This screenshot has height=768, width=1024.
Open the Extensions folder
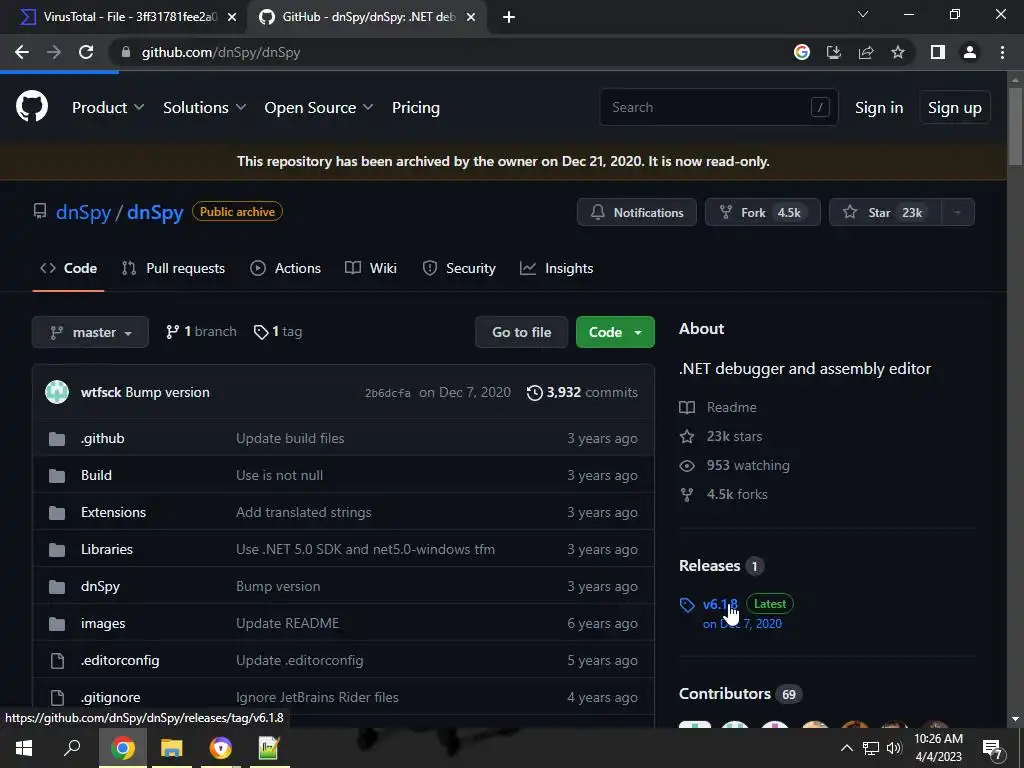[x=113, y=513]
